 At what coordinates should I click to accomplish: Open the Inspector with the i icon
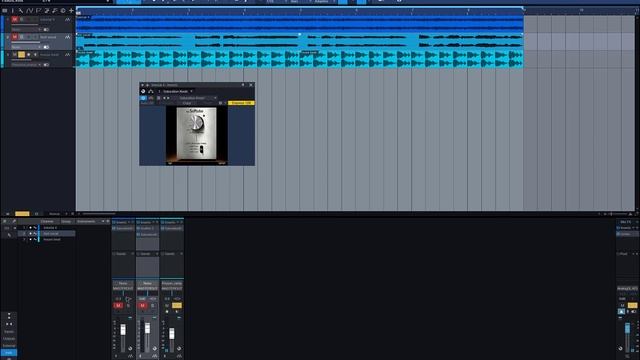pos(13,11)
